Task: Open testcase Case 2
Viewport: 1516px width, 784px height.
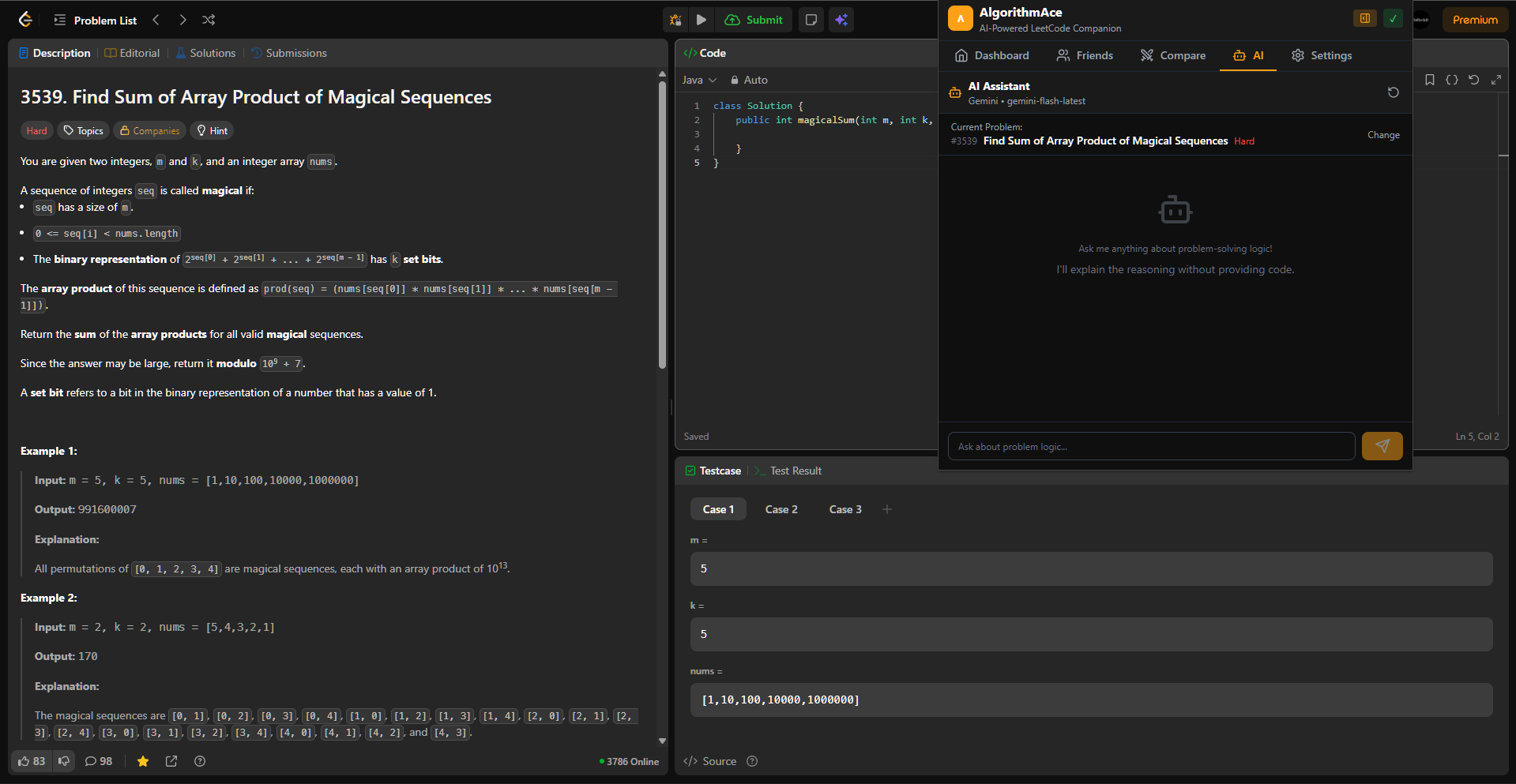Action: [x=781, y=509]
